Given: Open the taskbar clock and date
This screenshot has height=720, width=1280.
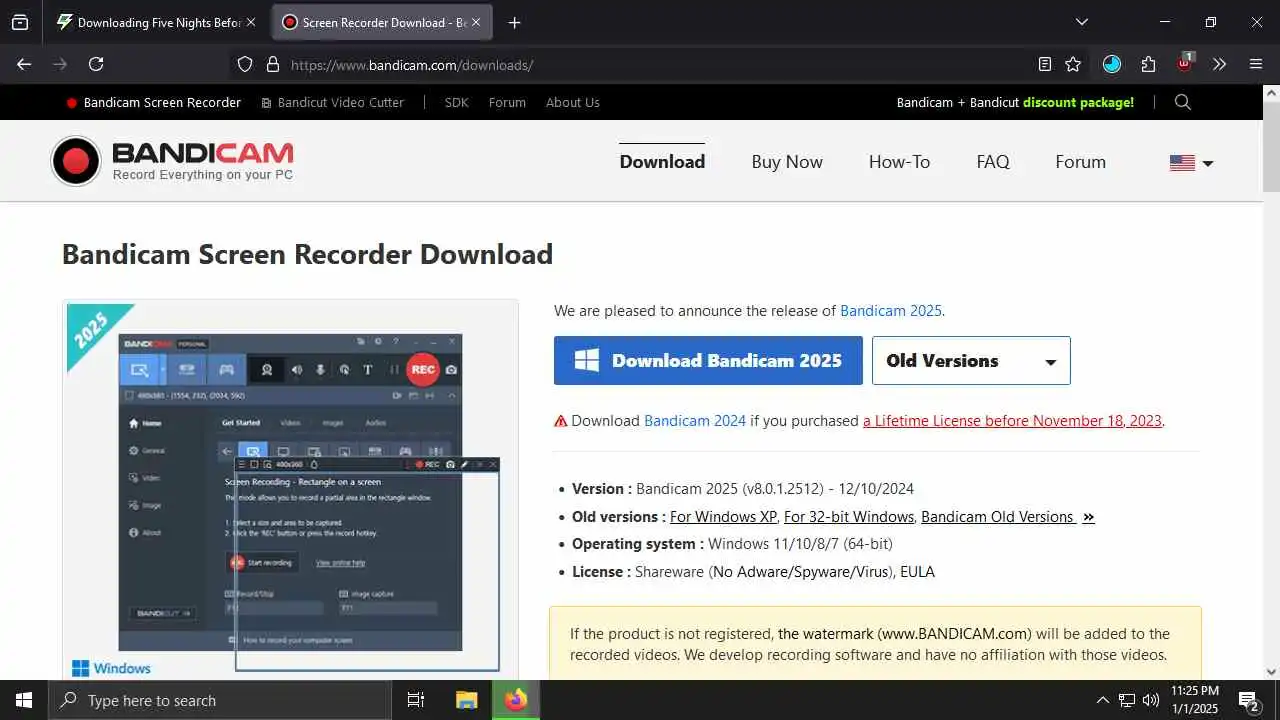Looking at the screenshot, I should [1194, 700].
